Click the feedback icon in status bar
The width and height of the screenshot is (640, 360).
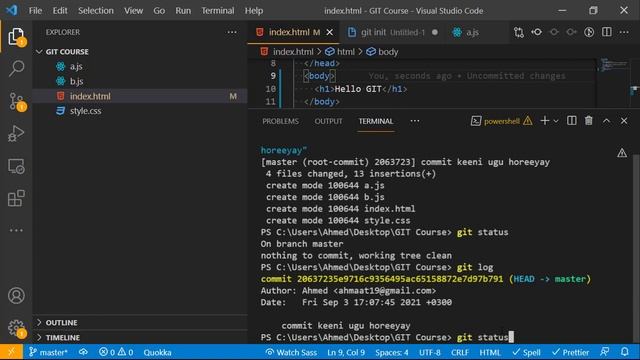pyautogui.click(x=605, y=352)
